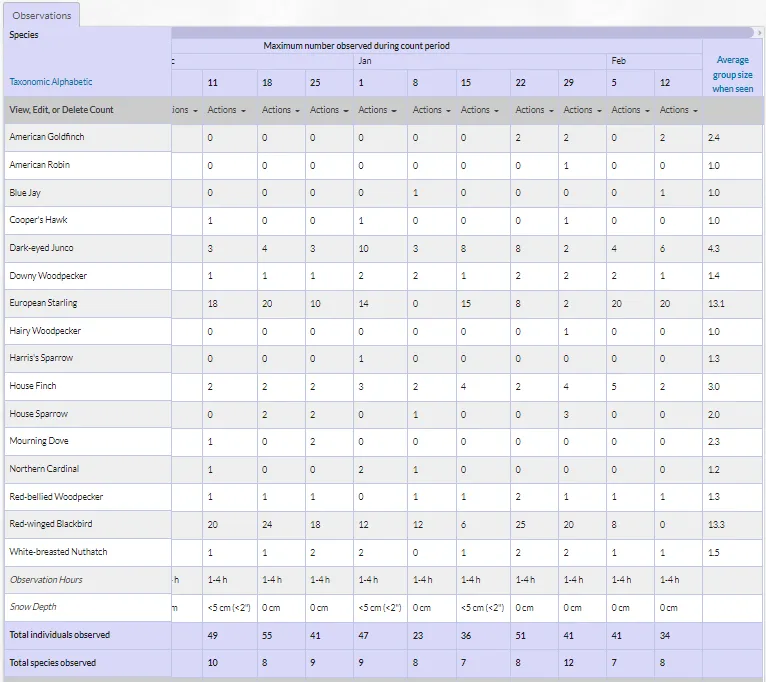The width and height of the screenshot is (766, 682).
Task: Sort species by Taxonomic order
Action: tap(29, 82)
